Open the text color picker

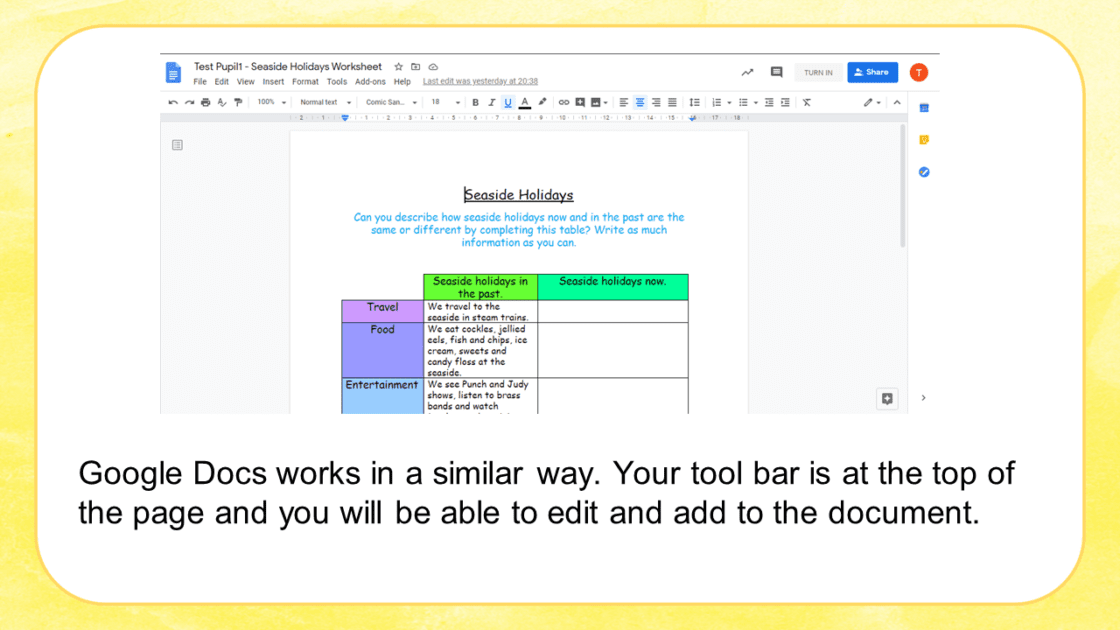click(x=525, y=102)
